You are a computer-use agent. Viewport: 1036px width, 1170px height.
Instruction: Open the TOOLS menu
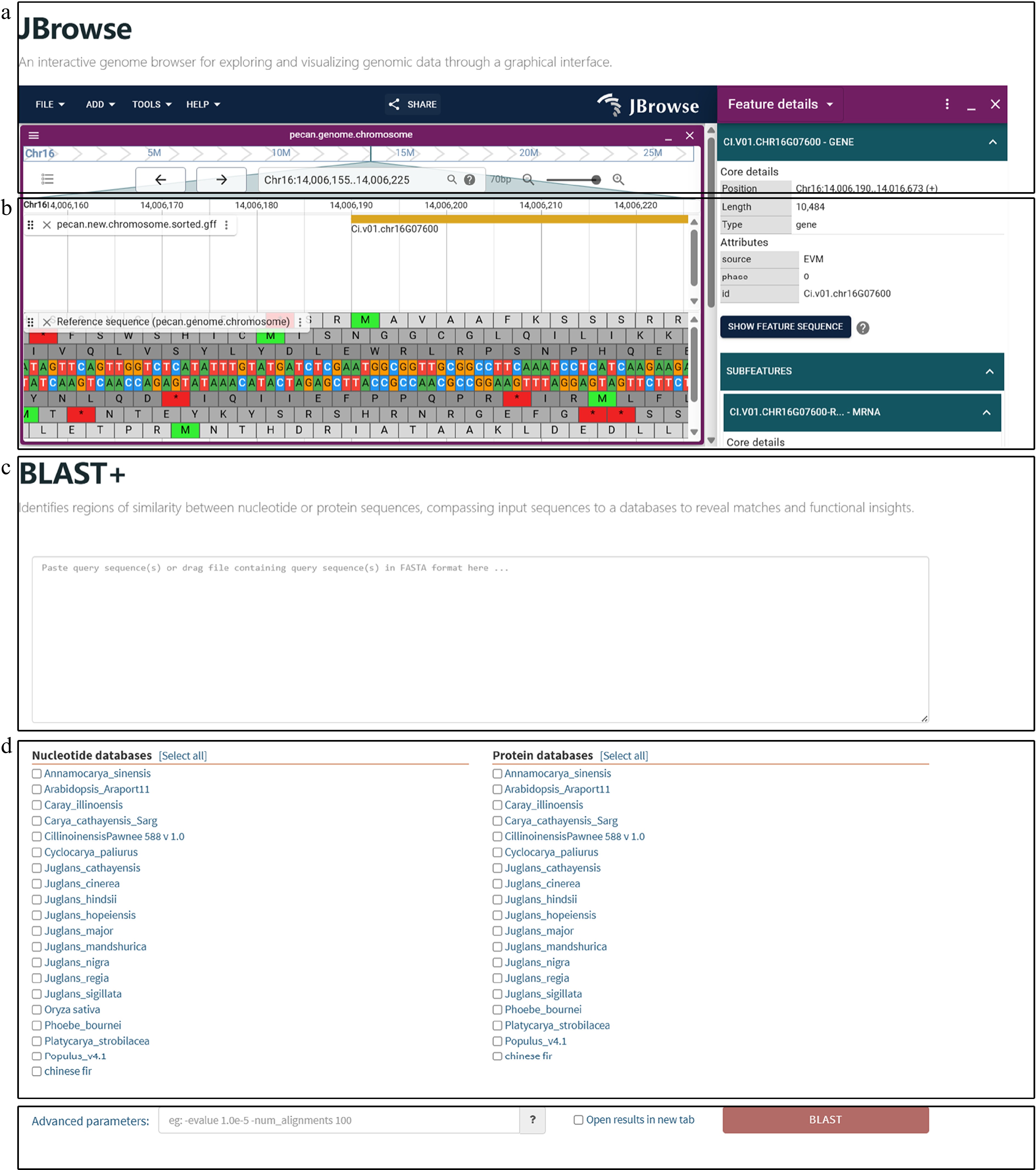152,104
